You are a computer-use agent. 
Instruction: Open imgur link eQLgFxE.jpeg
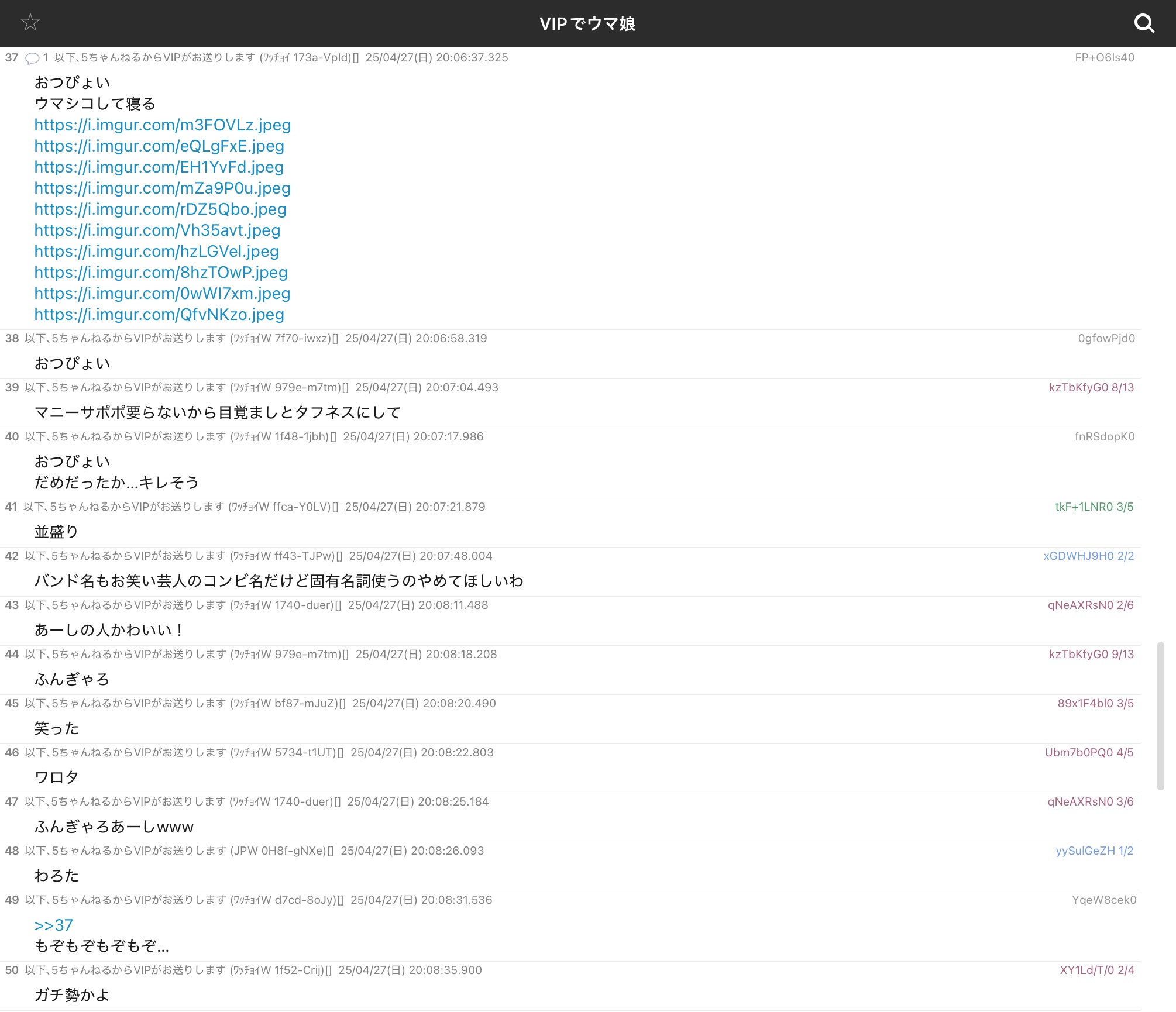click(x=159, y=146)
